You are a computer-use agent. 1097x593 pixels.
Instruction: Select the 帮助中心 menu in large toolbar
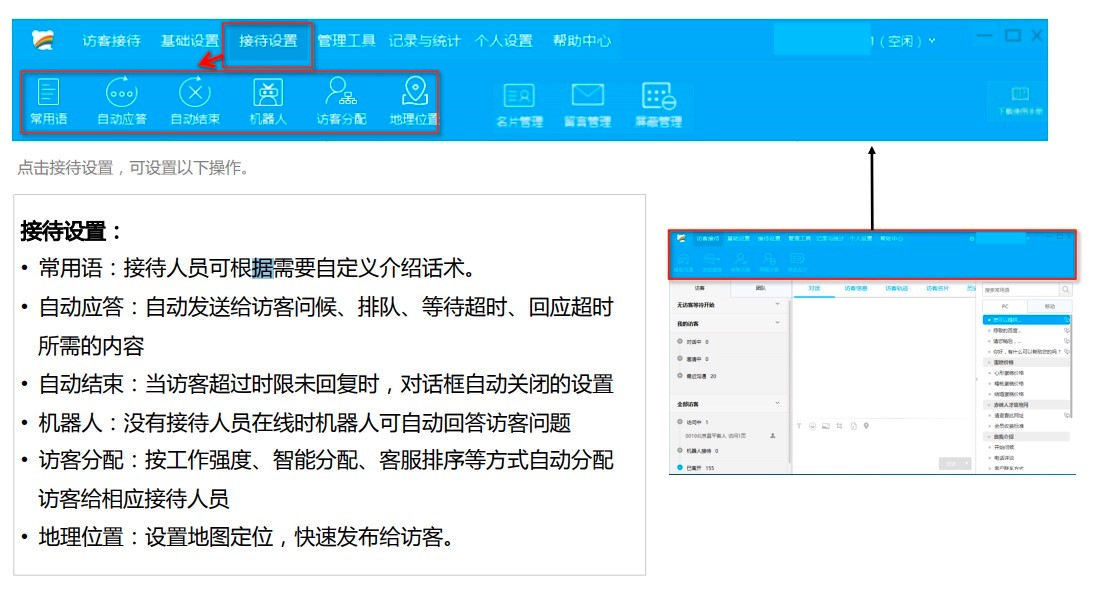click(582, 41)
